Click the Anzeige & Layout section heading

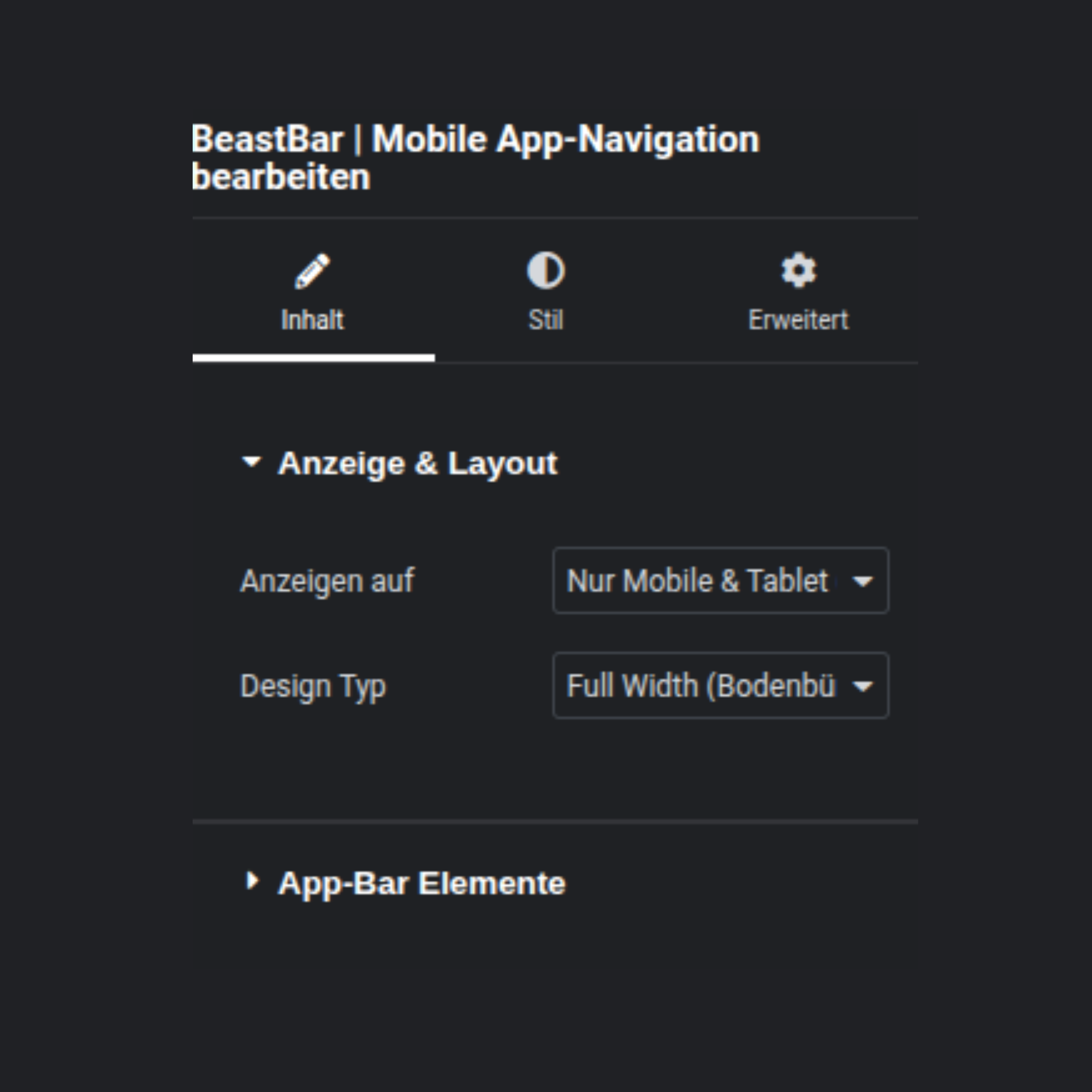418,464
